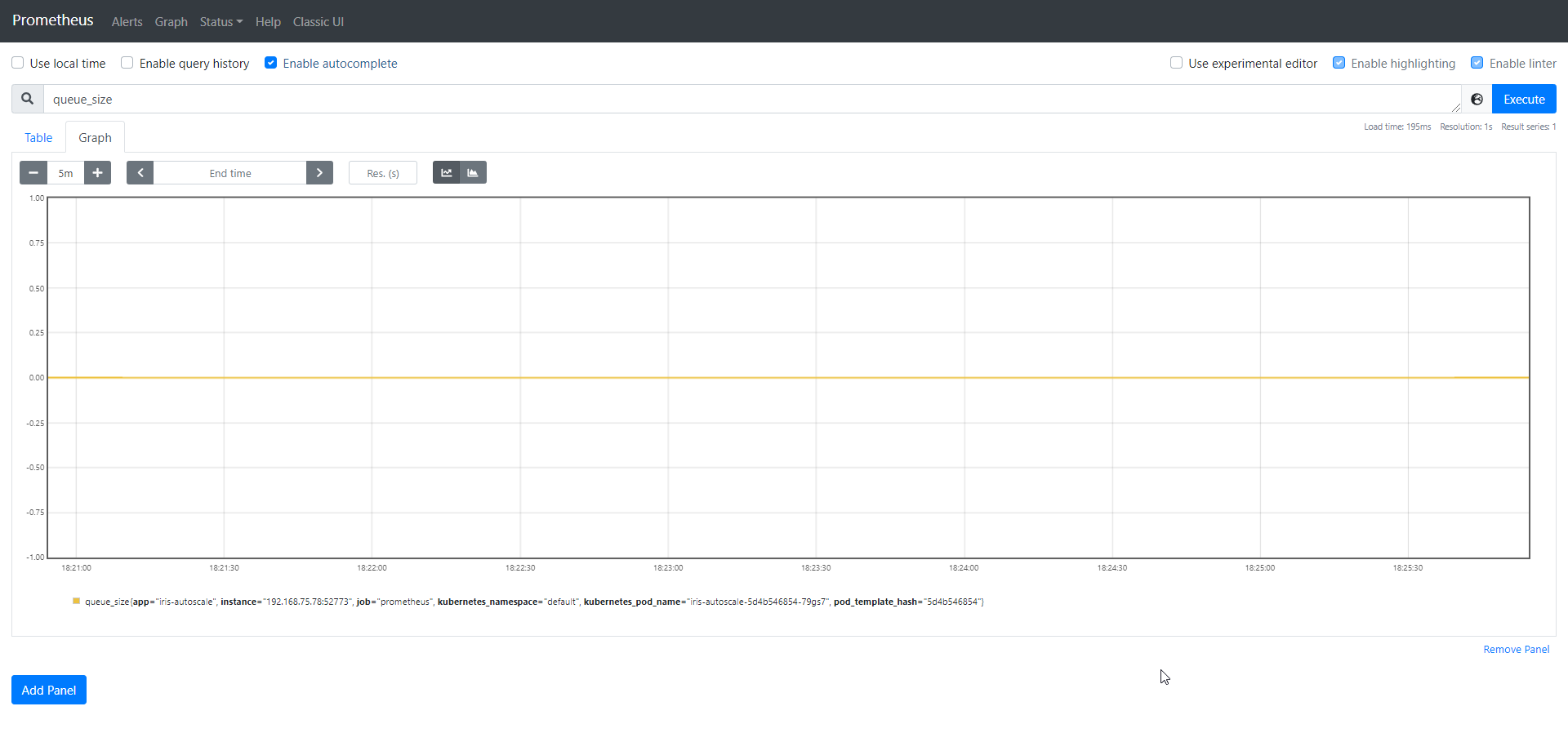Switch to the Table tab
Screen dimensions: 1568x733
tap(38, 138)
